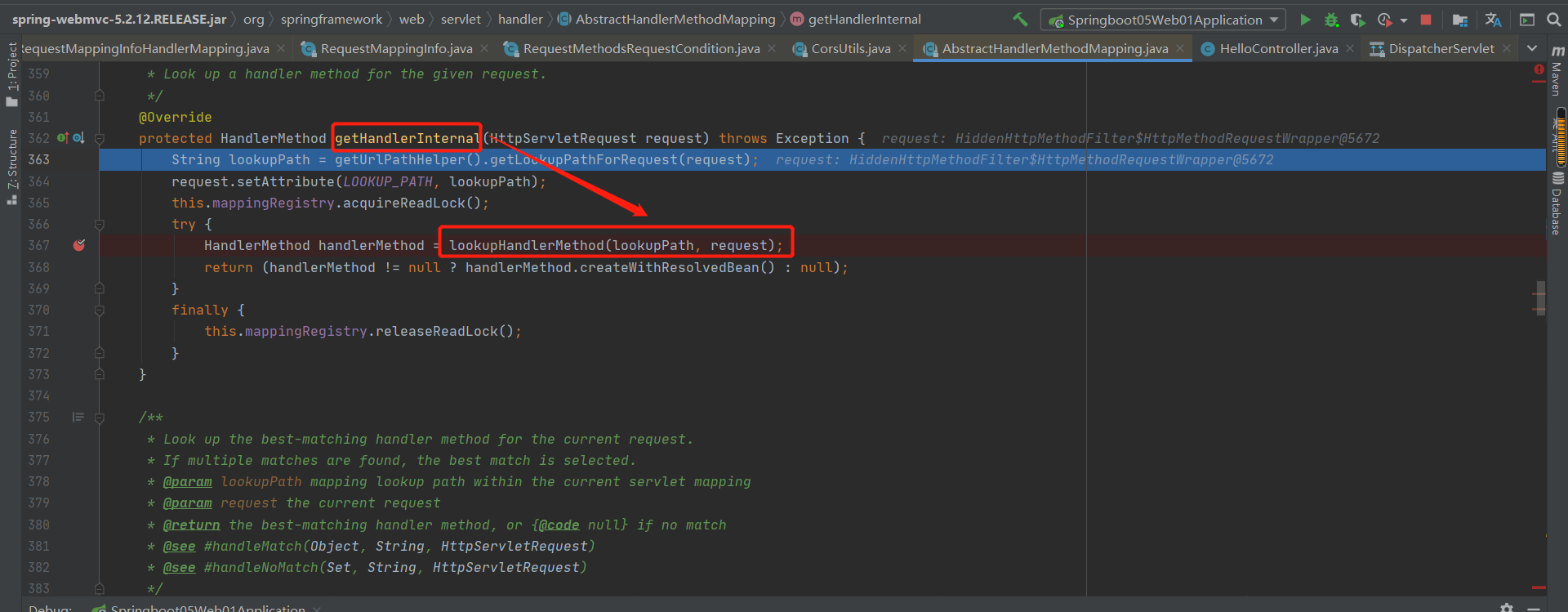Click the red error stripe mark near bottom of scrollbar

pos(1539,587)
